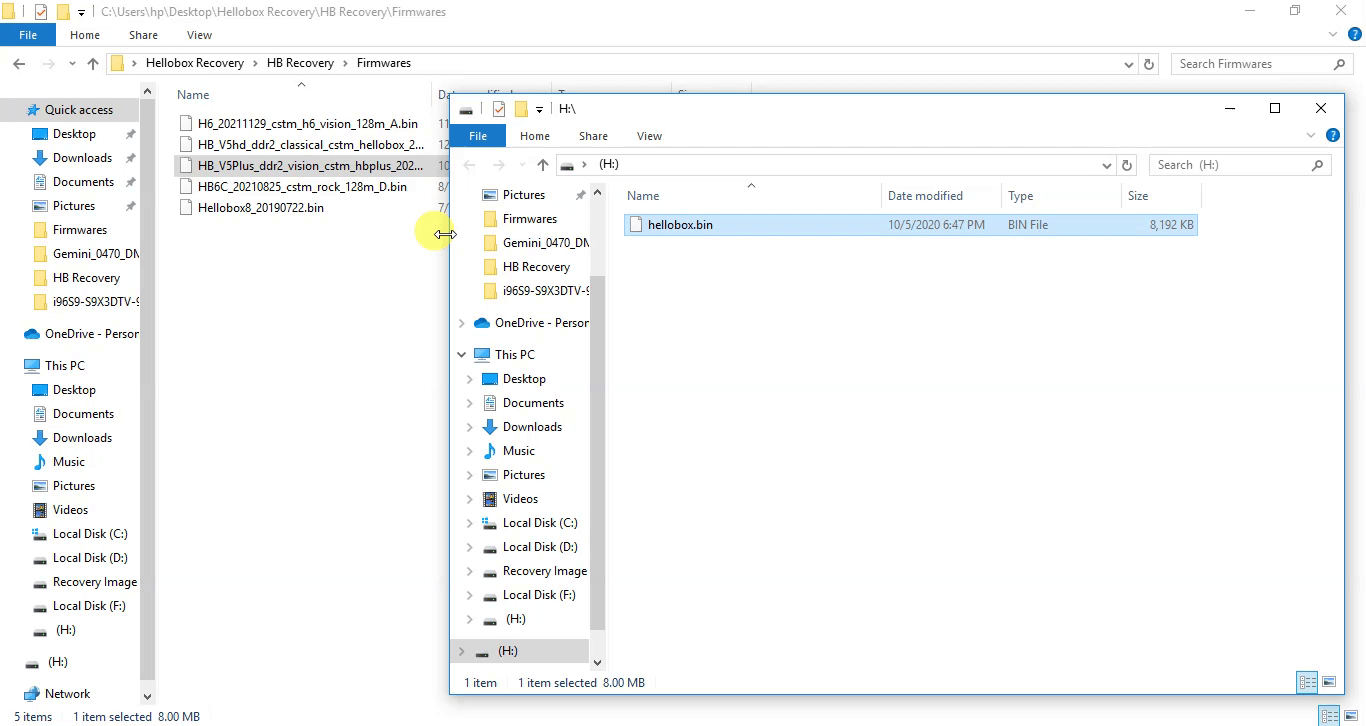Expand the ribbon in the H: window
Viewport: 1366px width, 726px height.
coord(1311,136)
